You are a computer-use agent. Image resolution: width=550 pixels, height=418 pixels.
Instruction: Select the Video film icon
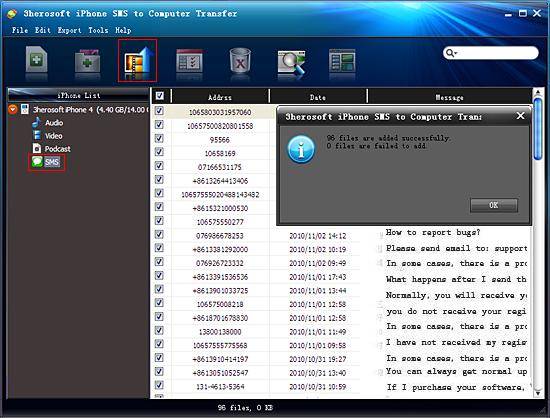[37, 135]
